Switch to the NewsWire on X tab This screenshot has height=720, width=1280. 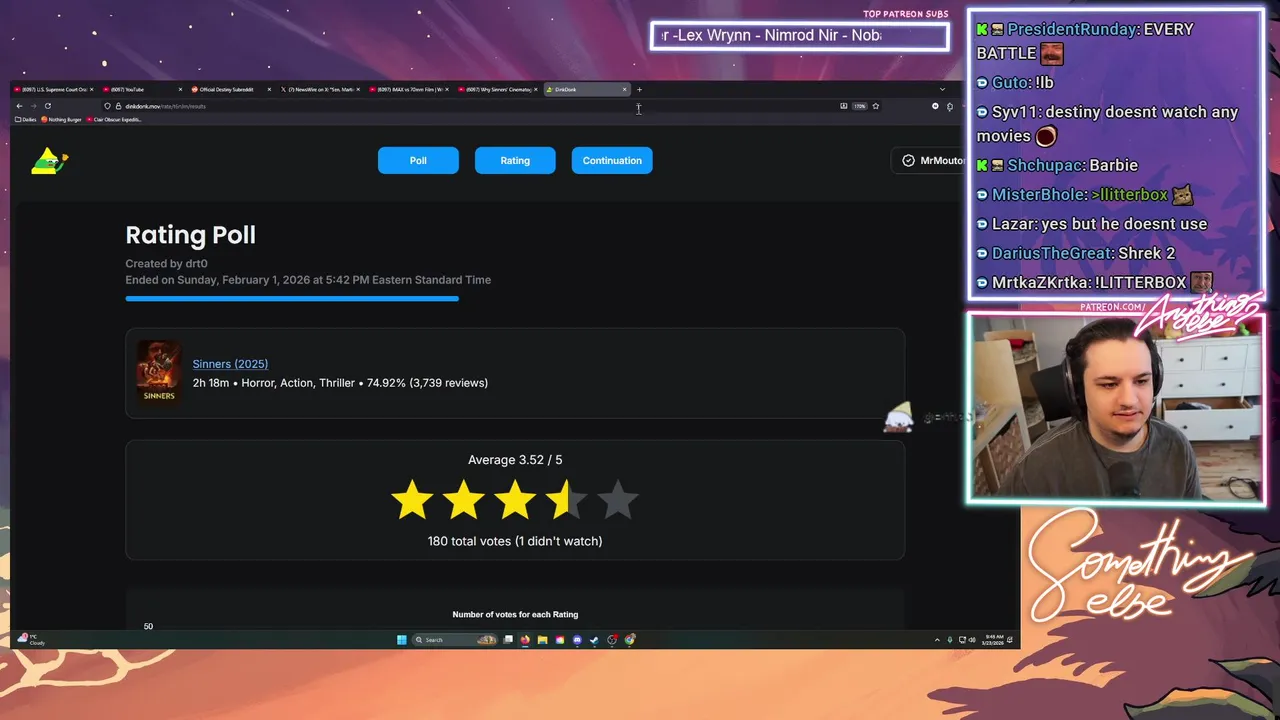point(320,89)
